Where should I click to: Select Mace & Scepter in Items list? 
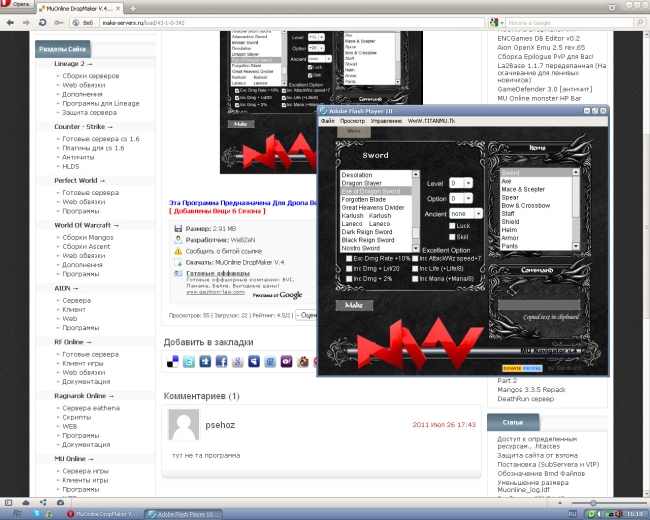(536, 189)
